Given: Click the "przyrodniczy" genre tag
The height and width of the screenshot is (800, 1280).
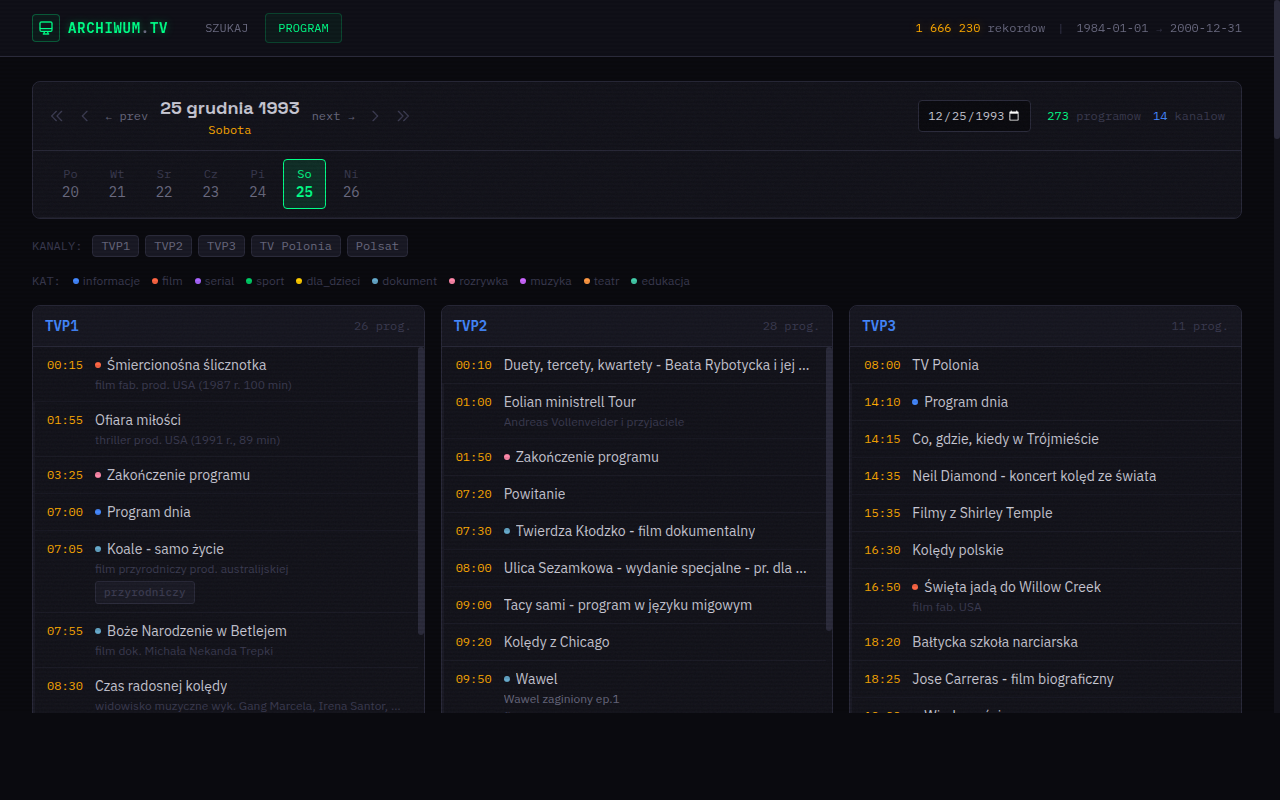Looking at the screenshot, I should tap(144, 592).
